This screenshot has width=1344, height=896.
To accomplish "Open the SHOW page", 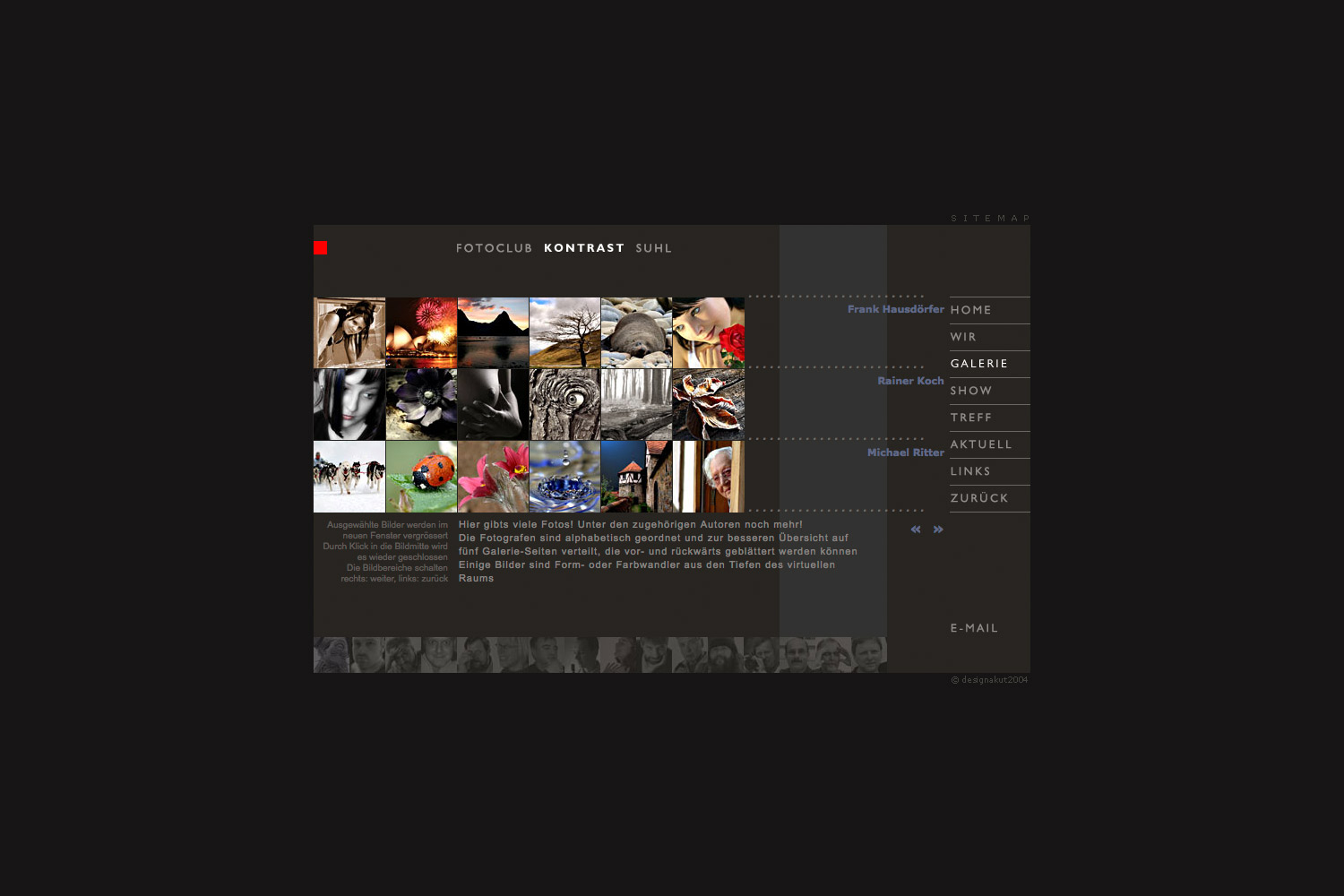I will coord(970,390).
